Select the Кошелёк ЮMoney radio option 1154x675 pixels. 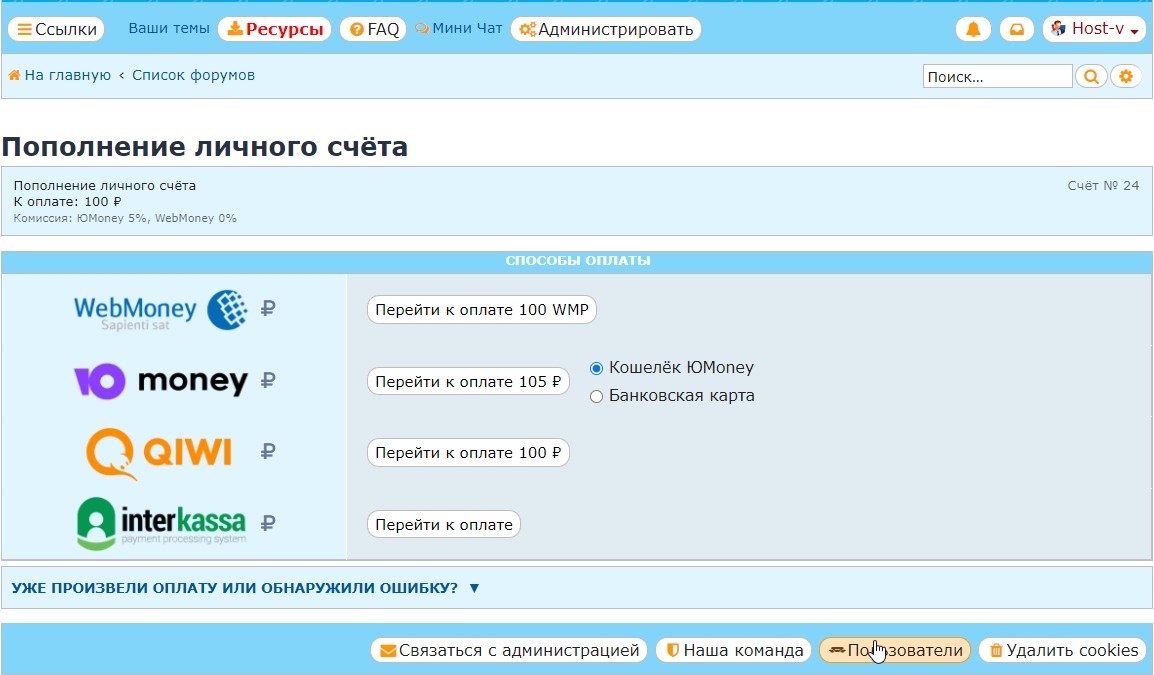click(x=597, y=368)
